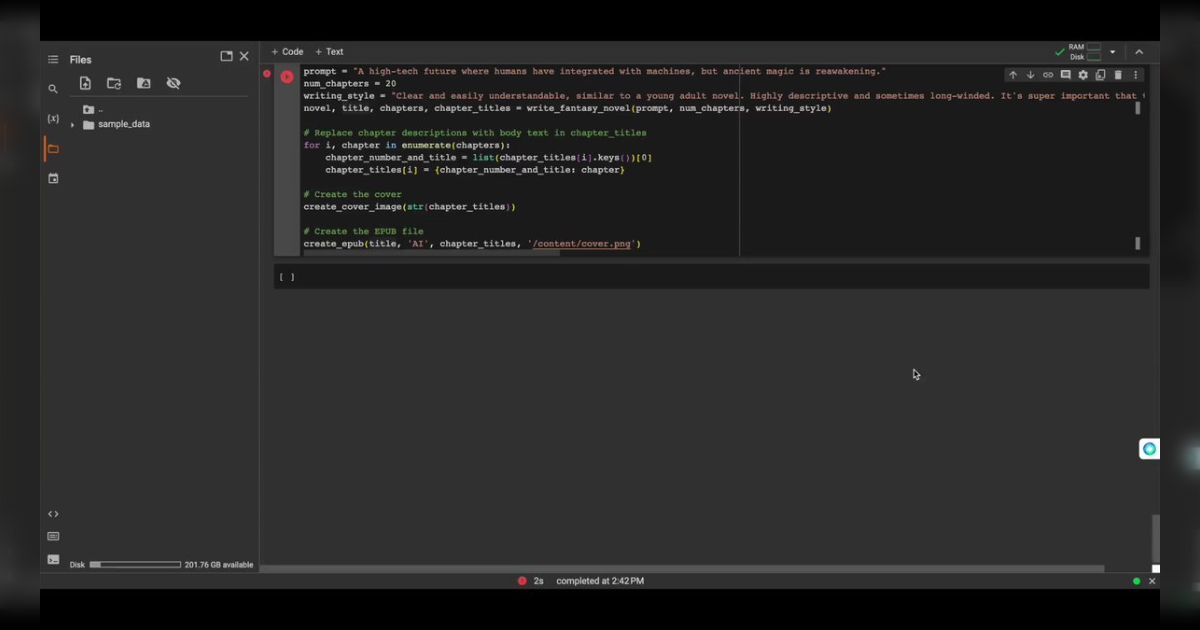Upload a file to session storage

[85, 84]
